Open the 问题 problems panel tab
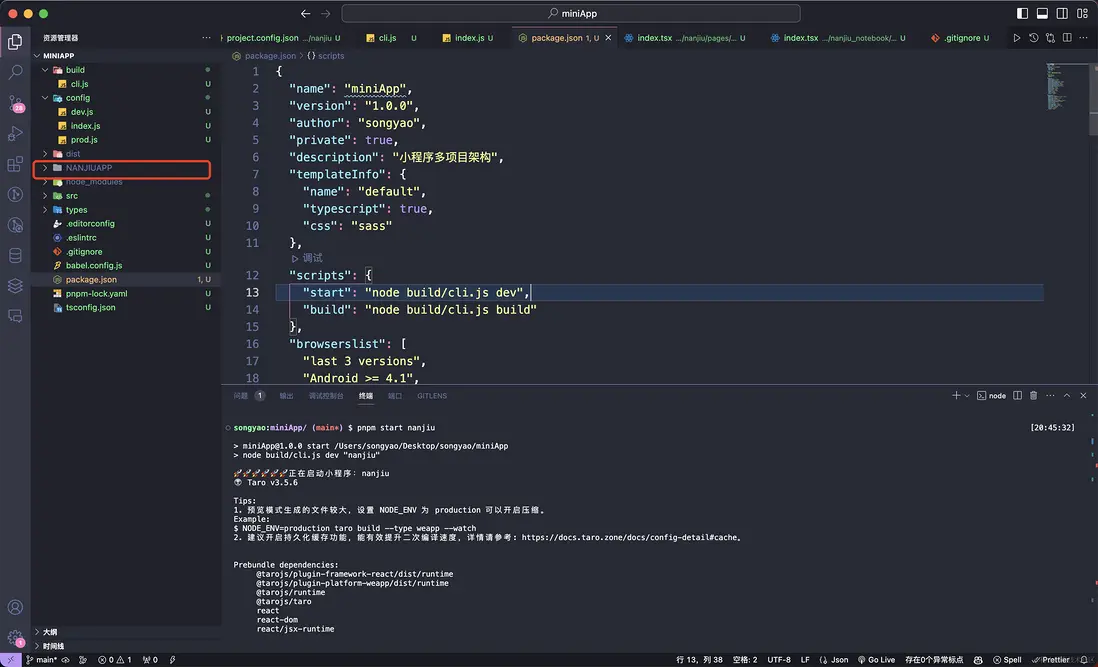 [249, 395]
